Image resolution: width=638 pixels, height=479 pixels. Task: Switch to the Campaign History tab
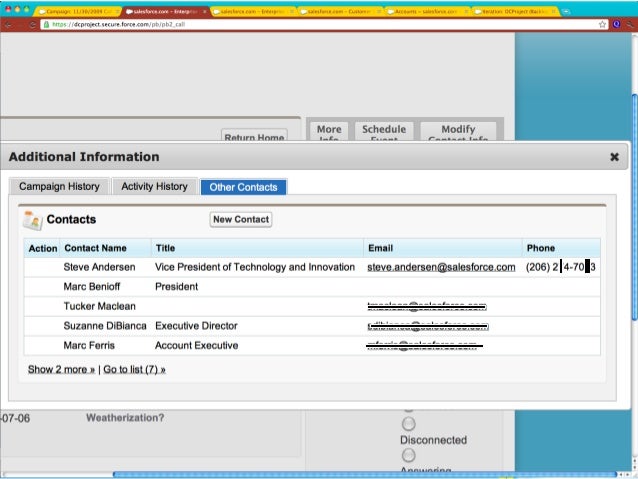coord(59,186)
